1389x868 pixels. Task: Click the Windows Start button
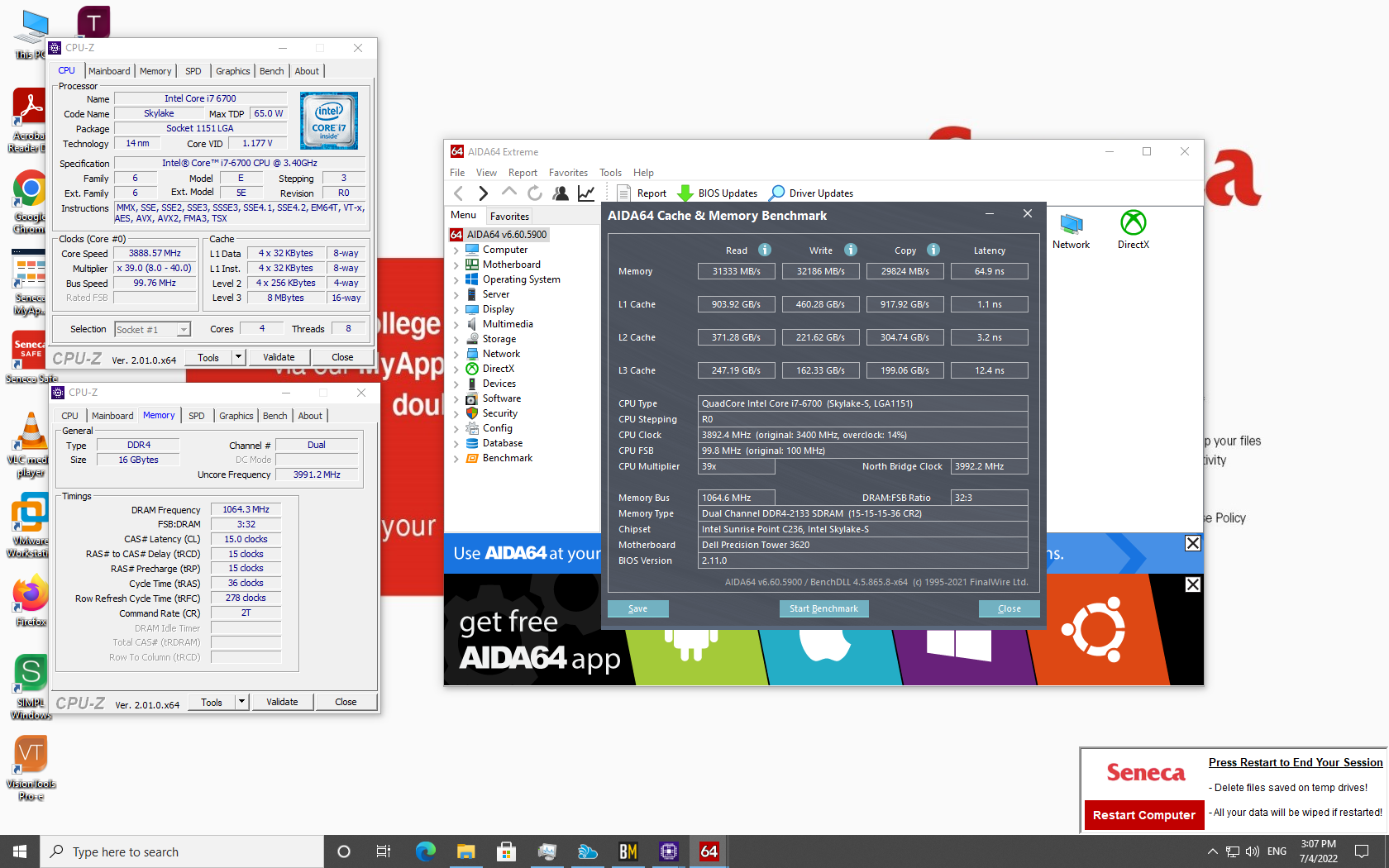tap(20, 851)
